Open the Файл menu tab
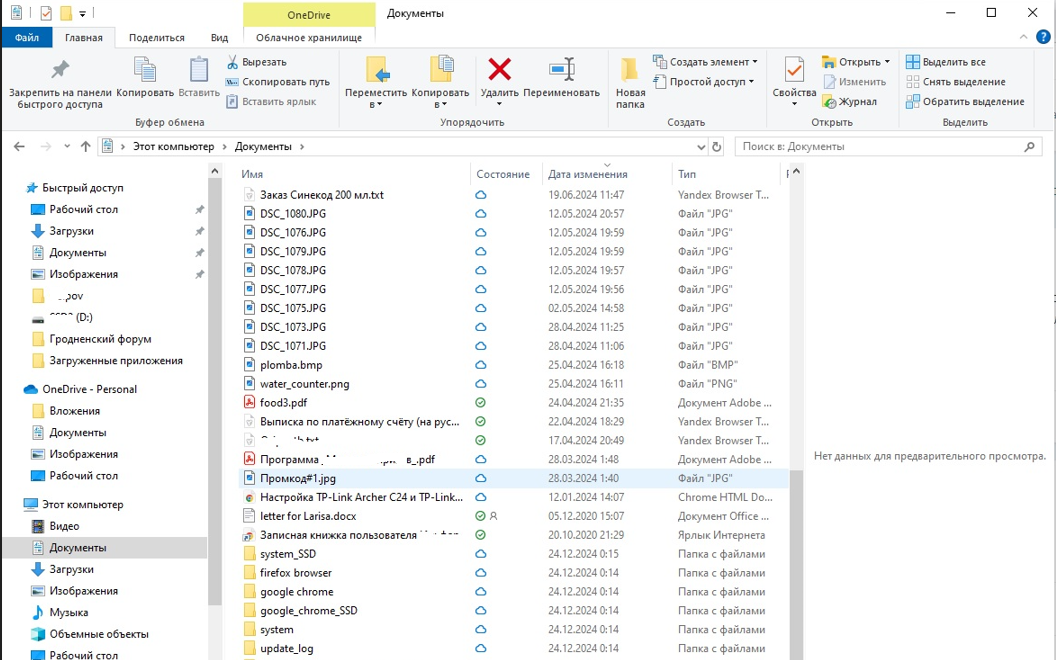Viewport: 1056px width, 660px height. coord(27,38)
